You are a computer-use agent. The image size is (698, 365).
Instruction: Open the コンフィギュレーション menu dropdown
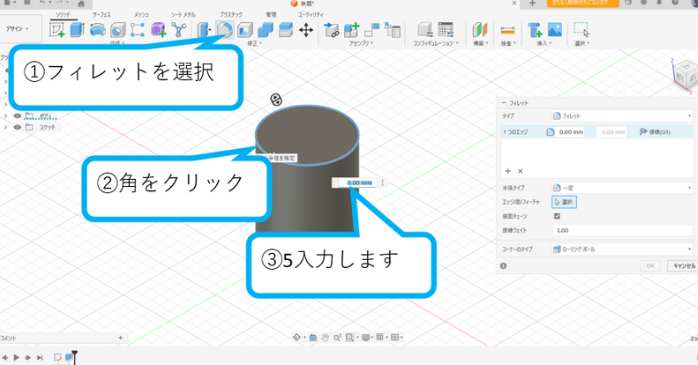[436, 44]
